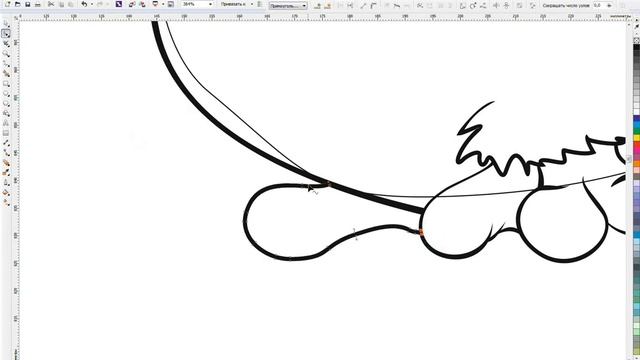Select the Blend interactive tool
The width and height of the screenshot is (640, 360).
point(6,163)
